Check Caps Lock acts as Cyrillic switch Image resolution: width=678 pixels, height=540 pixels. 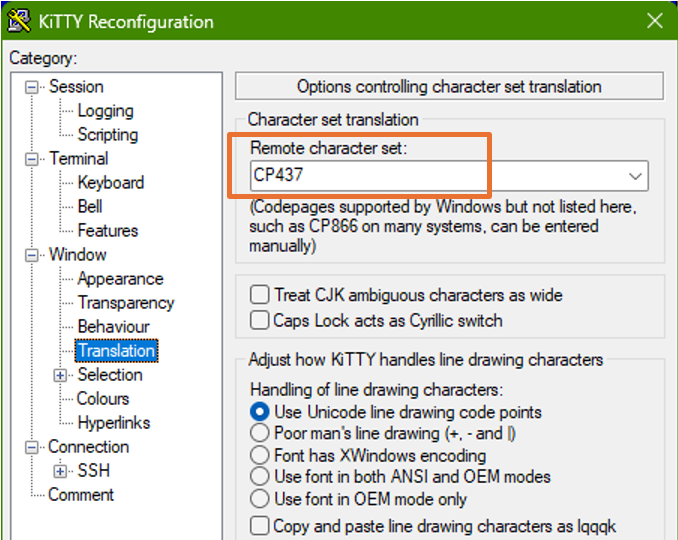point(260,321)
